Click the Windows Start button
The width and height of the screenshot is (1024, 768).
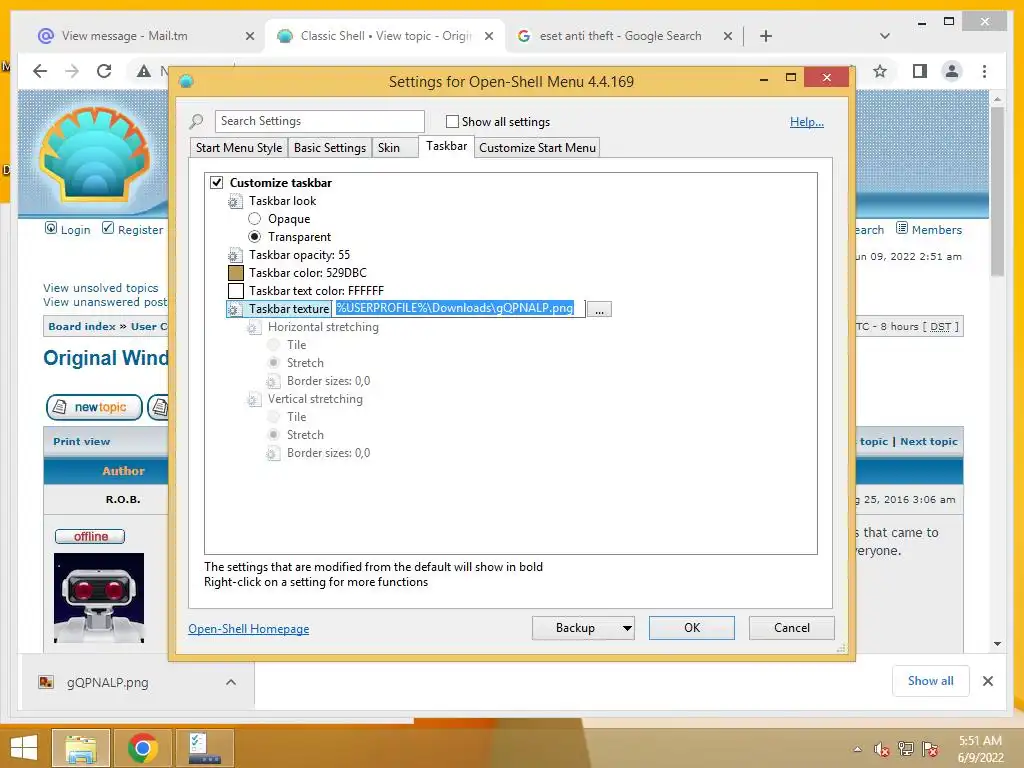click(24, 748)
